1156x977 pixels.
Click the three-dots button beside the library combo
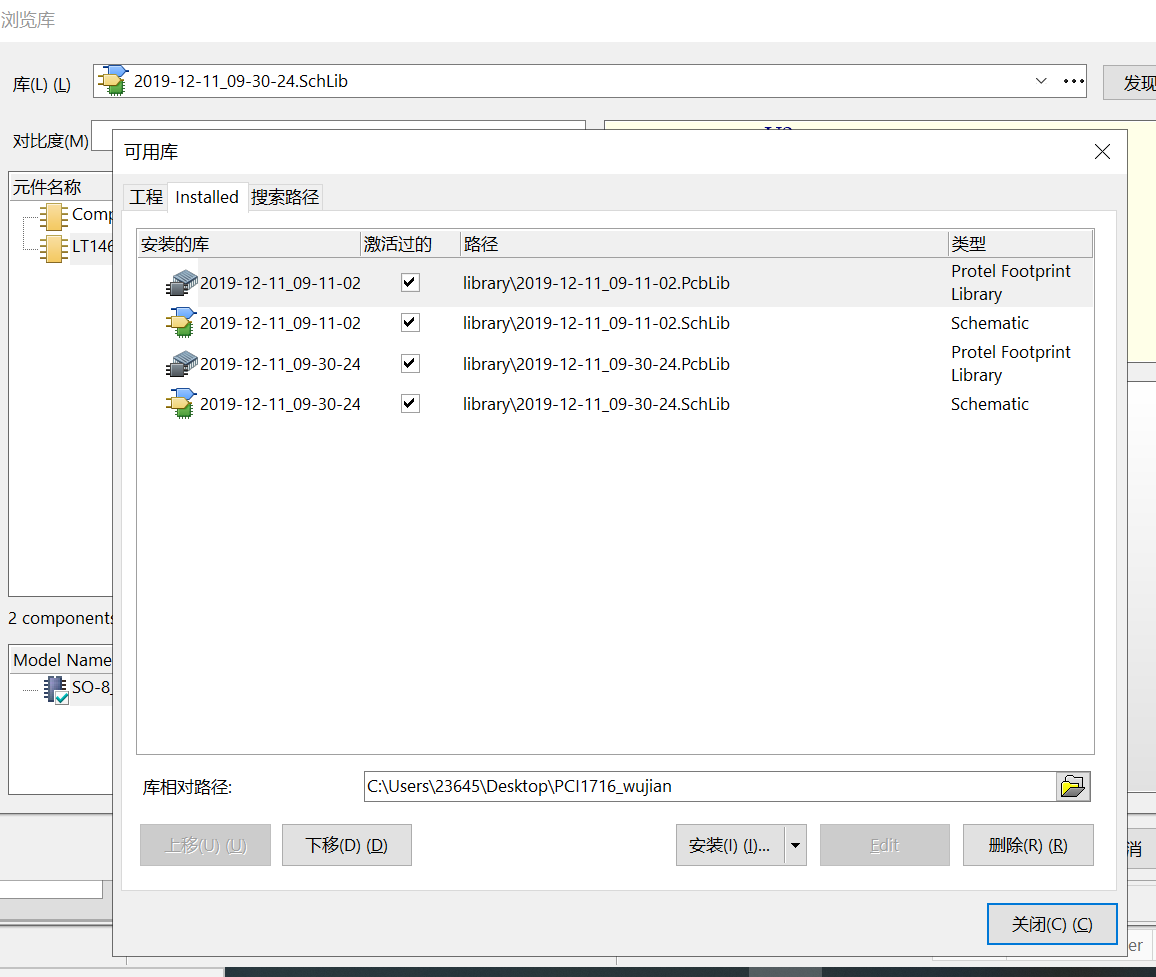coord(1073,81)
